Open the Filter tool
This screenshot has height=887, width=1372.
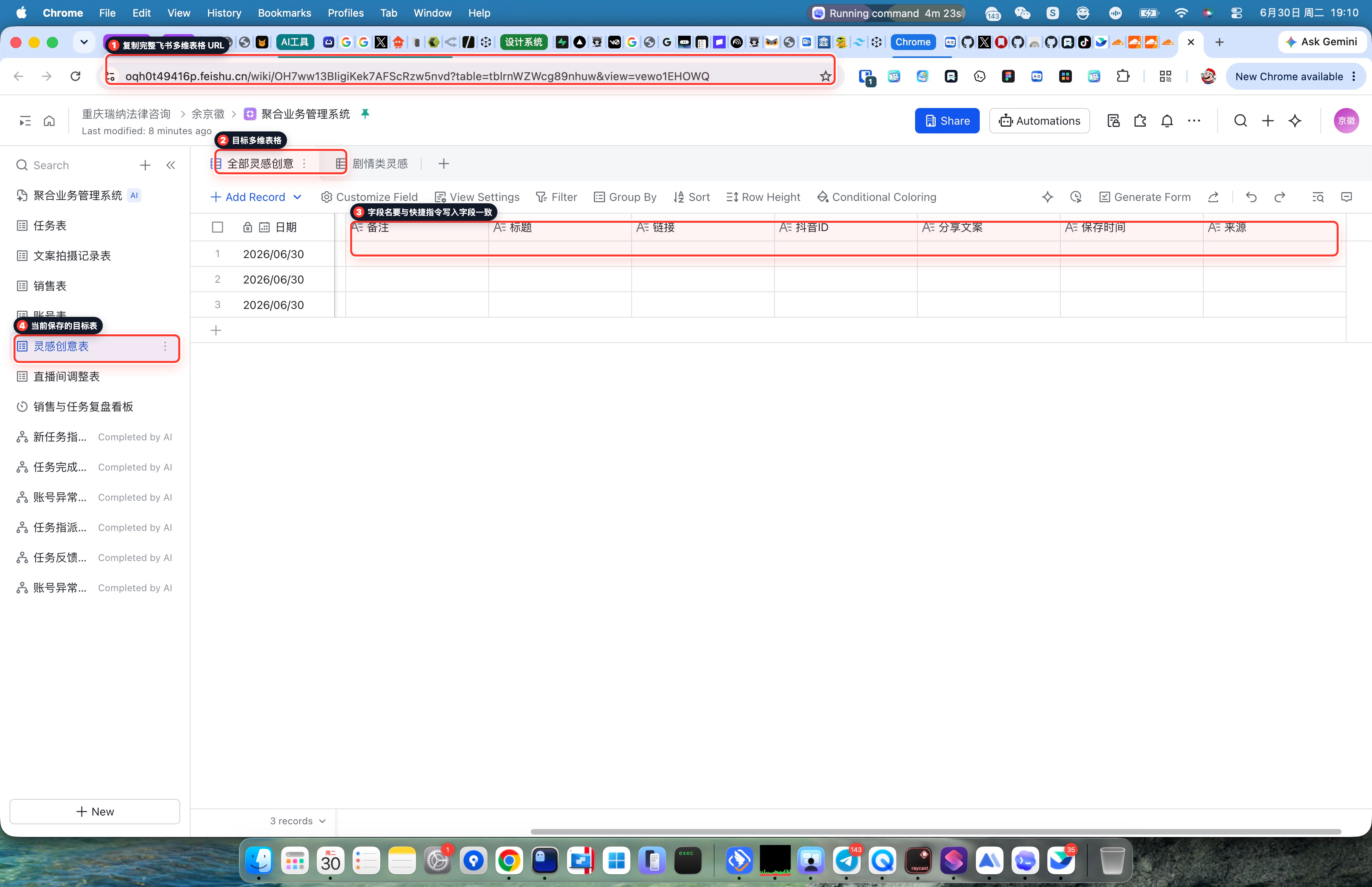[556, 197]
